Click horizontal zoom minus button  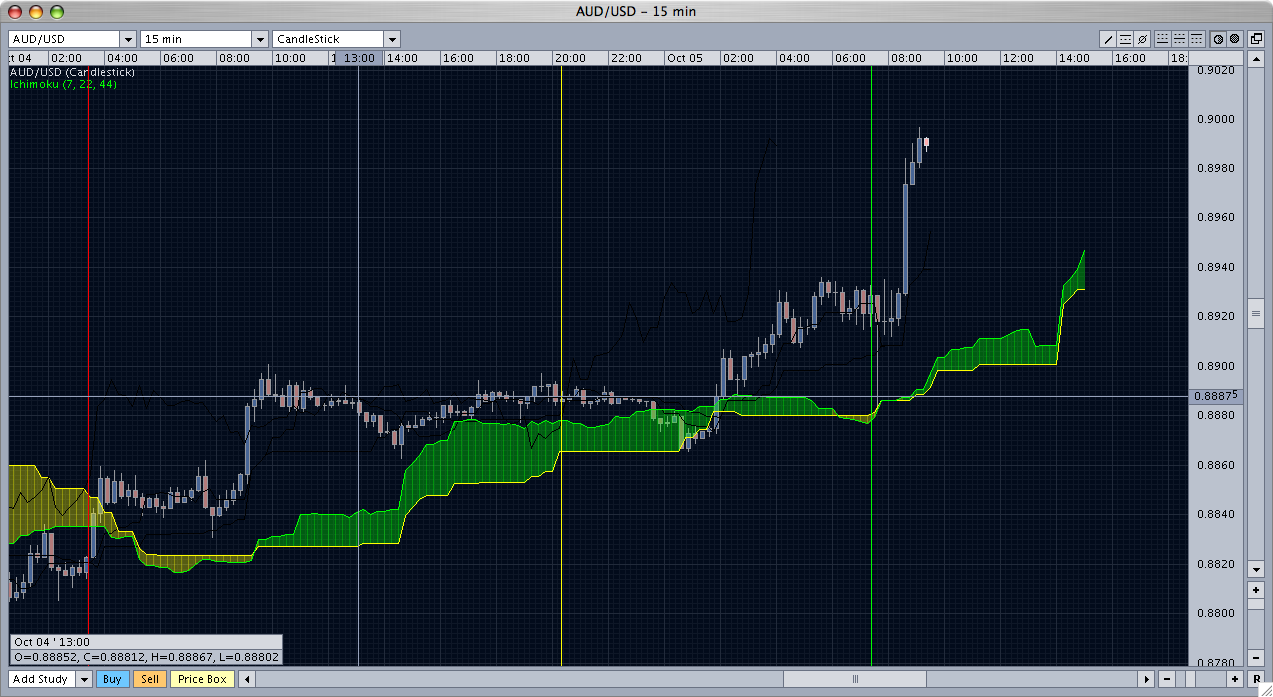[x=1167, y=679]
